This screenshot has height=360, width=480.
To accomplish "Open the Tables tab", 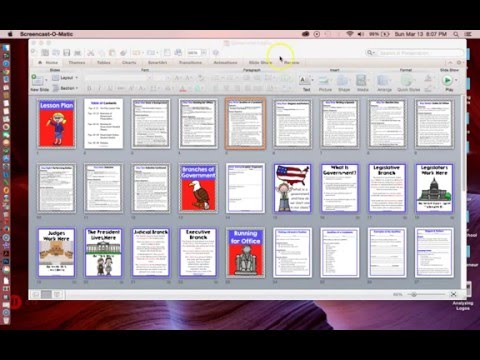I will pos(103,62).
